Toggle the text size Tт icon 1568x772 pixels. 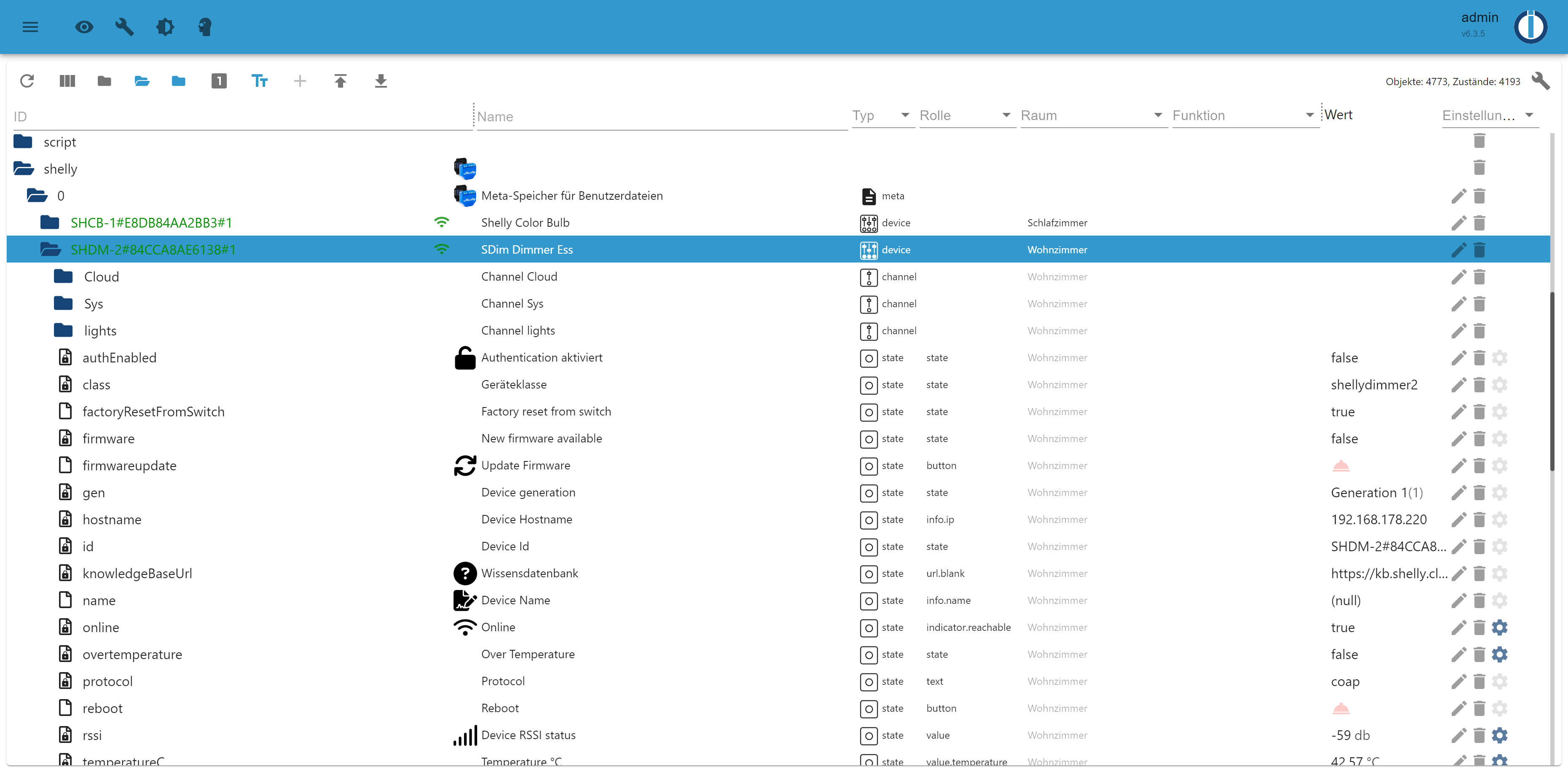259,81
